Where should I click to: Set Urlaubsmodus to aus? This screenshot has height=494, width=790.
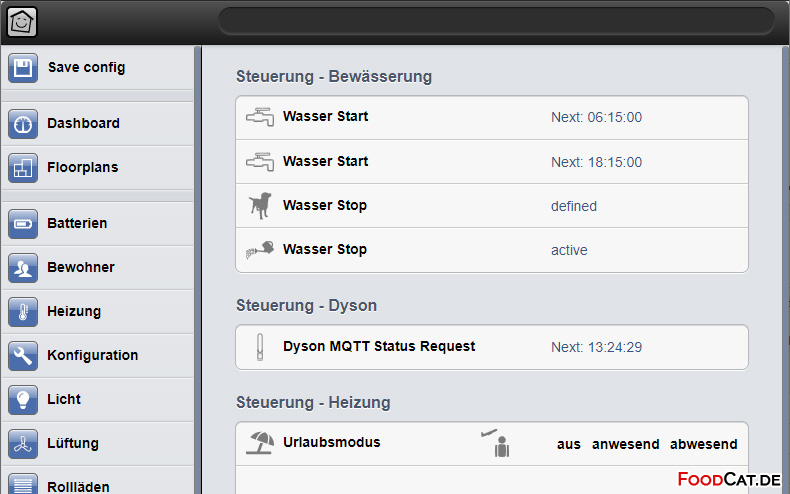tap(569, 445)
